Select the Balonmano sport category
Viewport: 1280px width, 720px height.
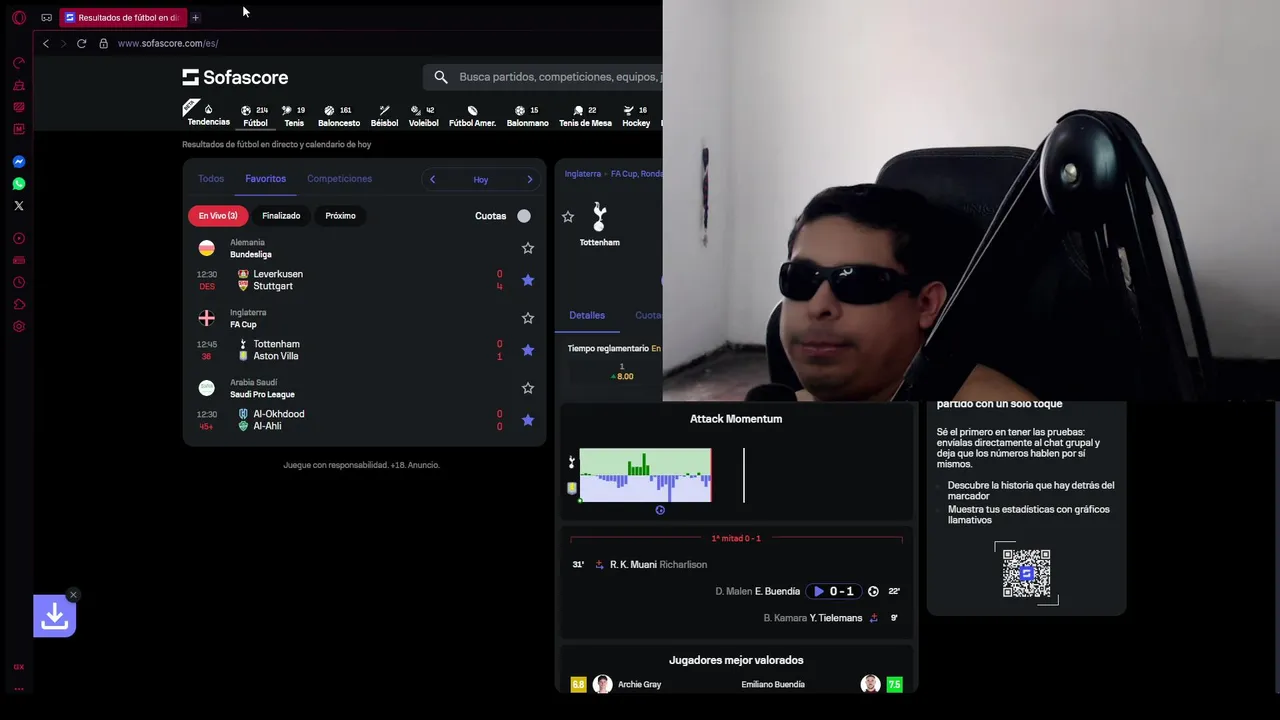527,116
